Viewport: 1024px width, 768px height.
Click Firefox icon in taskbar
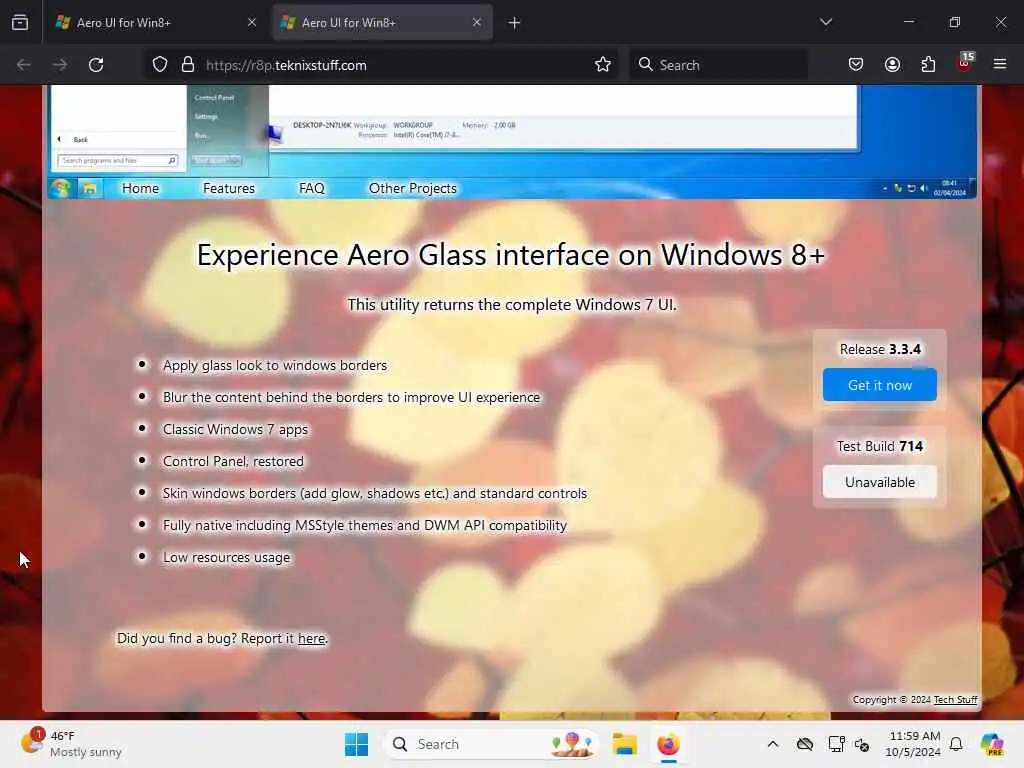point(669,744)
